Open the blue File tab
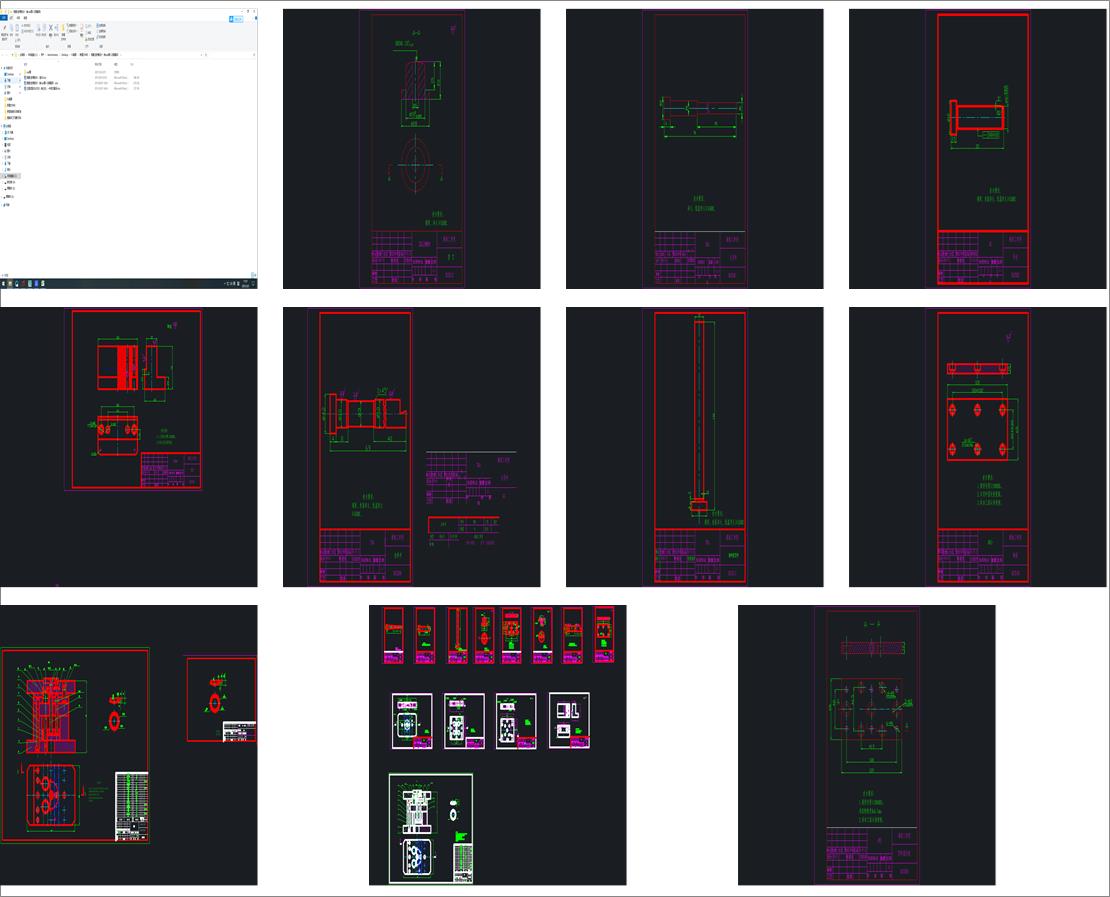This screenshot has width=1110, height=897. point(4,16)
